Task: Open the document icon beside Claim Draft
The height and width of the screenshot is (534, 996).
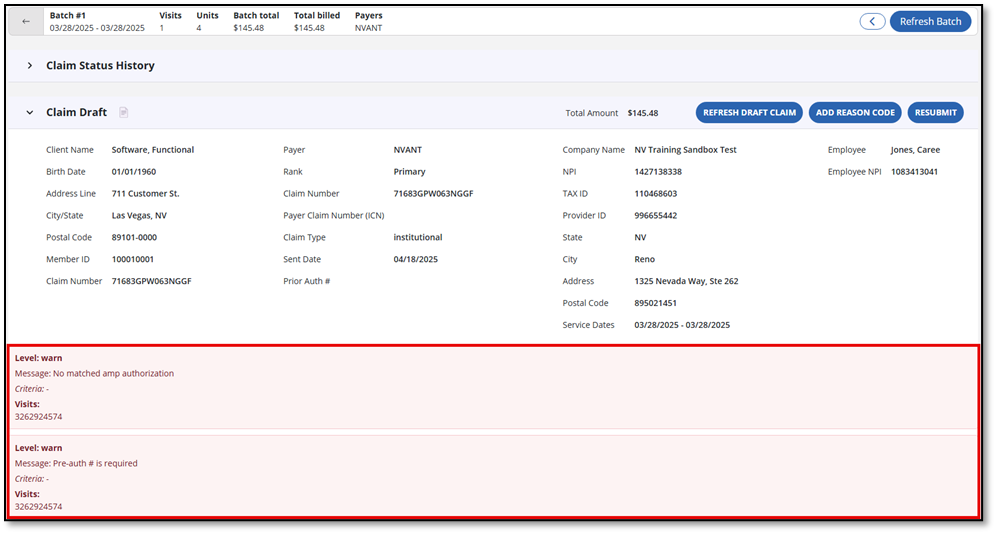Action: pyautogui.click(x=124, y=113)
